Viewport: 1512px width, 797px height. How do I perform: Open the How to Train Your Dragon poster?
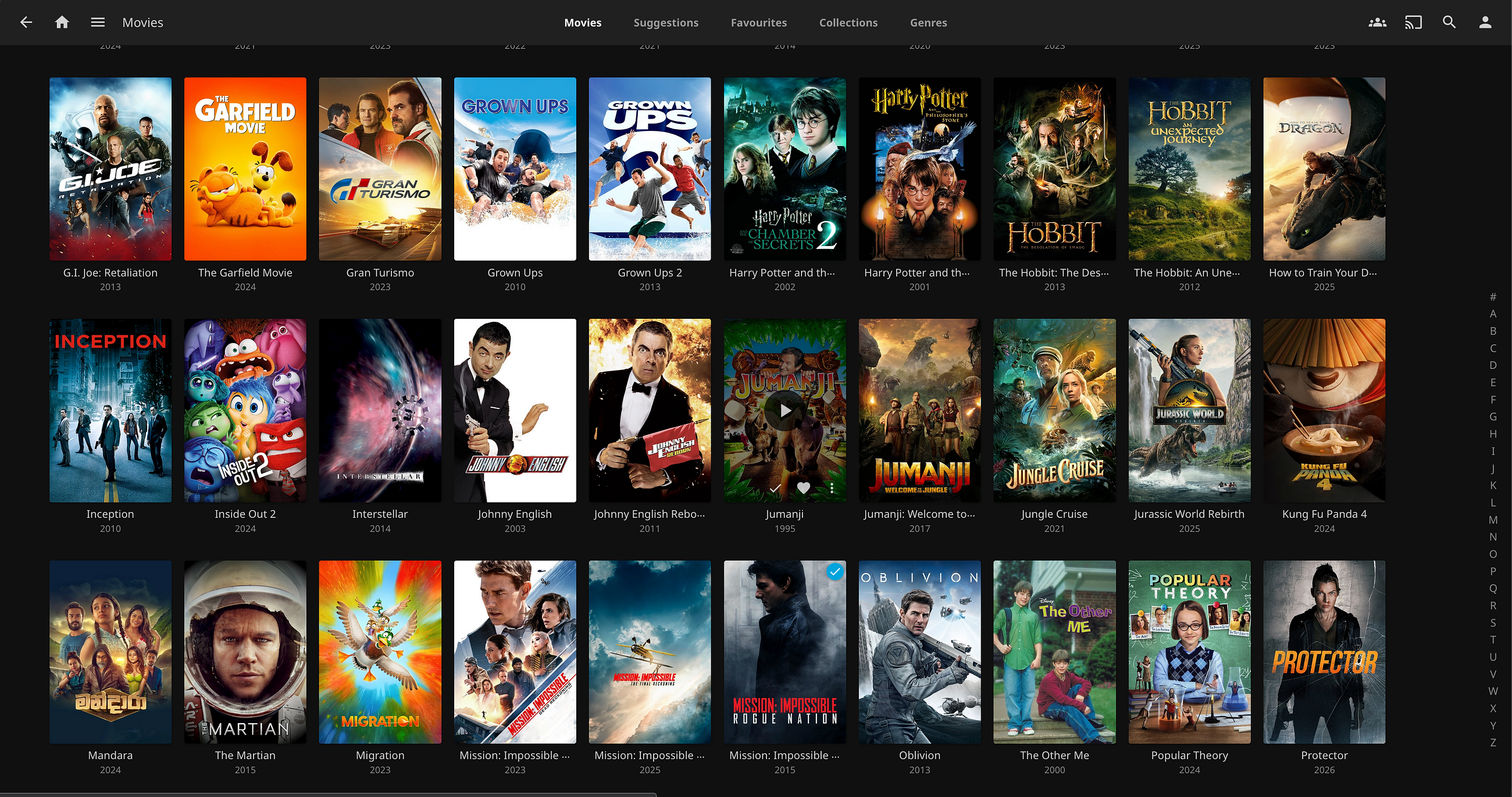[1324, 169]
